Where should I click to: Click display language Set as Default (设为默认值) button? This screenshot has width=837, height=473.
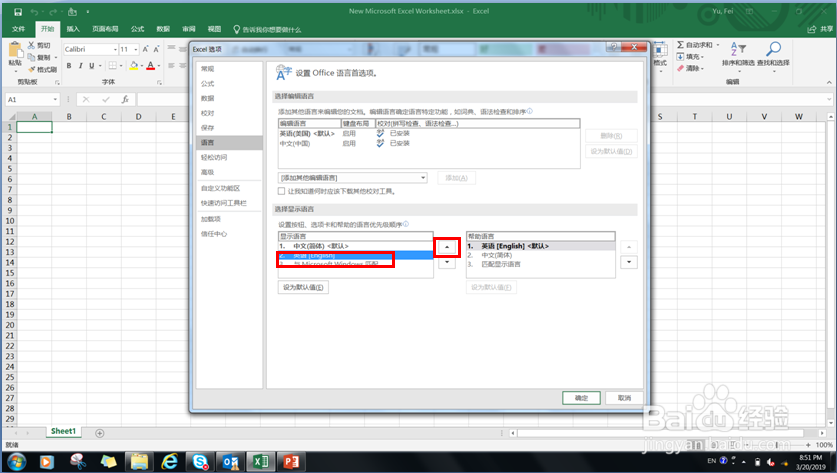click(x=303, y=287)
